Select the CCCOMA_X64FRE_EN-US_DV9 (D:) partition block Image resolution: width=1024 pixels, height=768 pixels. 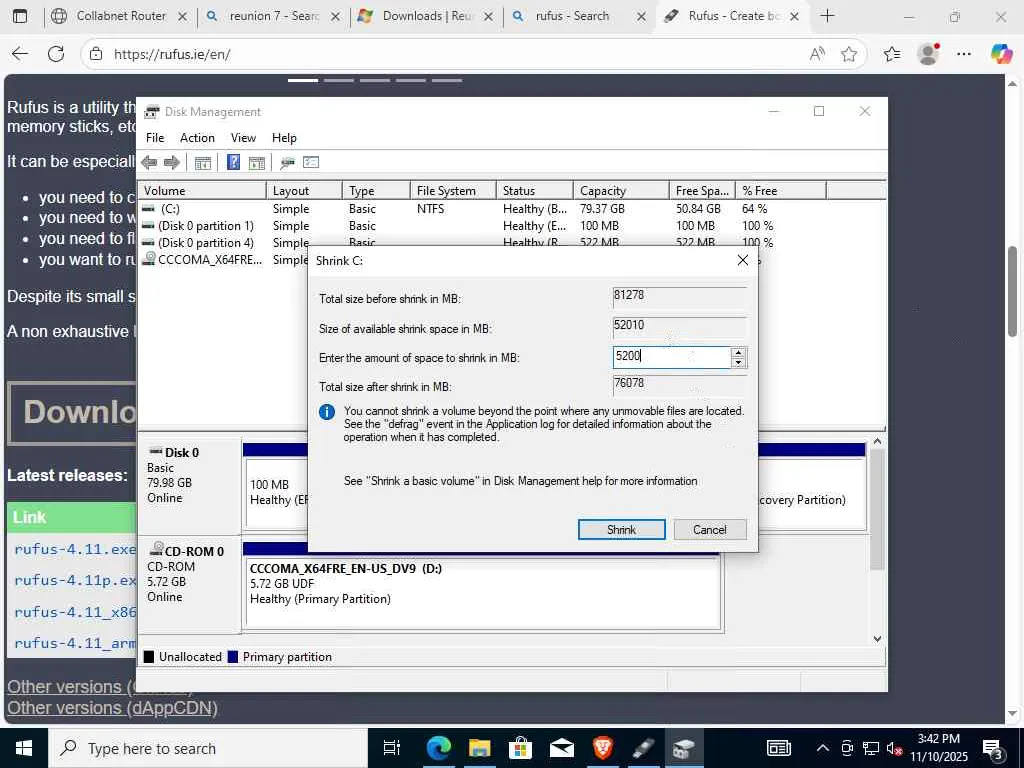(x=483, y=592)
